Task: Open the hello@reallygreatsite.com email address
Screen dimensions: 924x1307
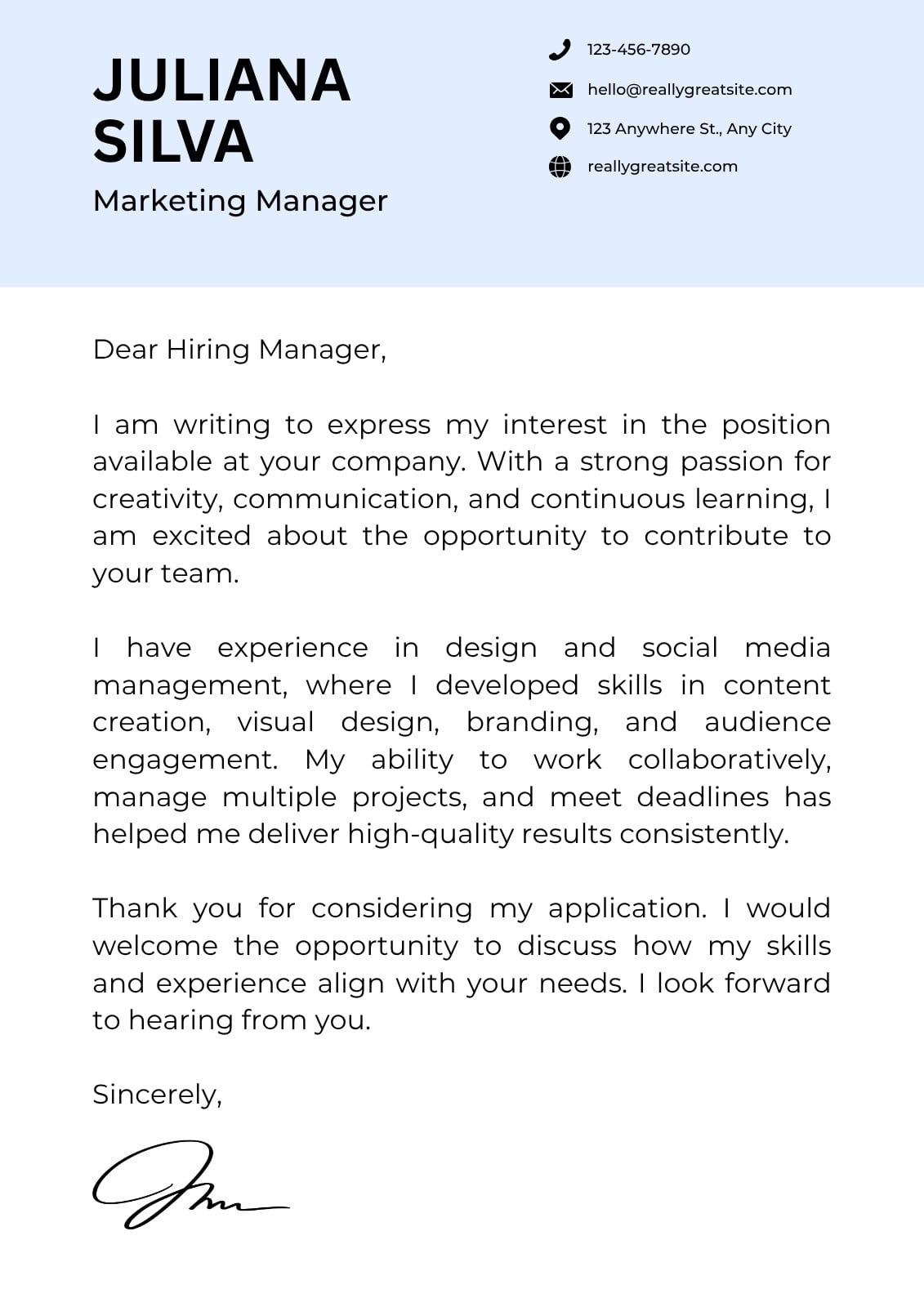Action: pyautogui.click(x=690, y=89)
